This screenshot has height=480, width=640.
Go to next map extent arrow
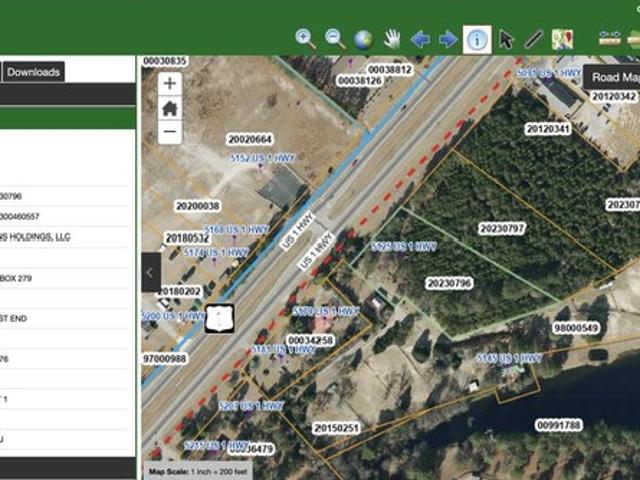(x=448, y=39)
